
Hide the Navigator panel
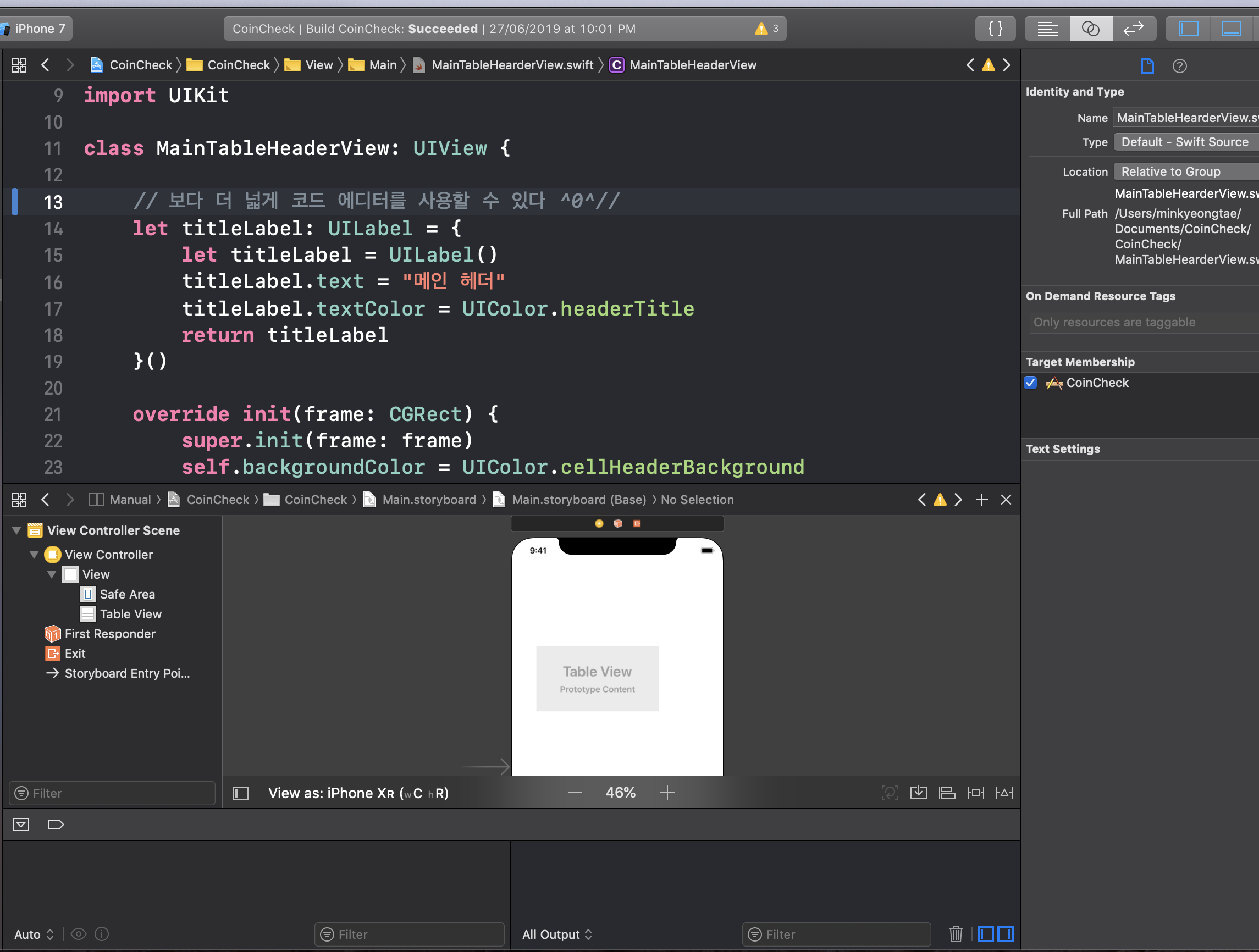(x=1189, y=29)
